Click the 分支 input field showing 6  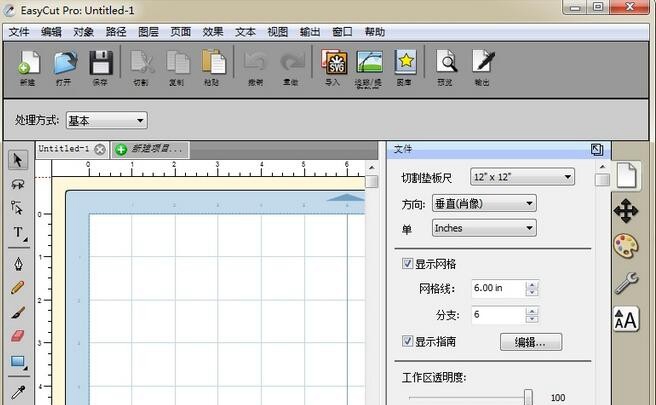tap(499, 315)
